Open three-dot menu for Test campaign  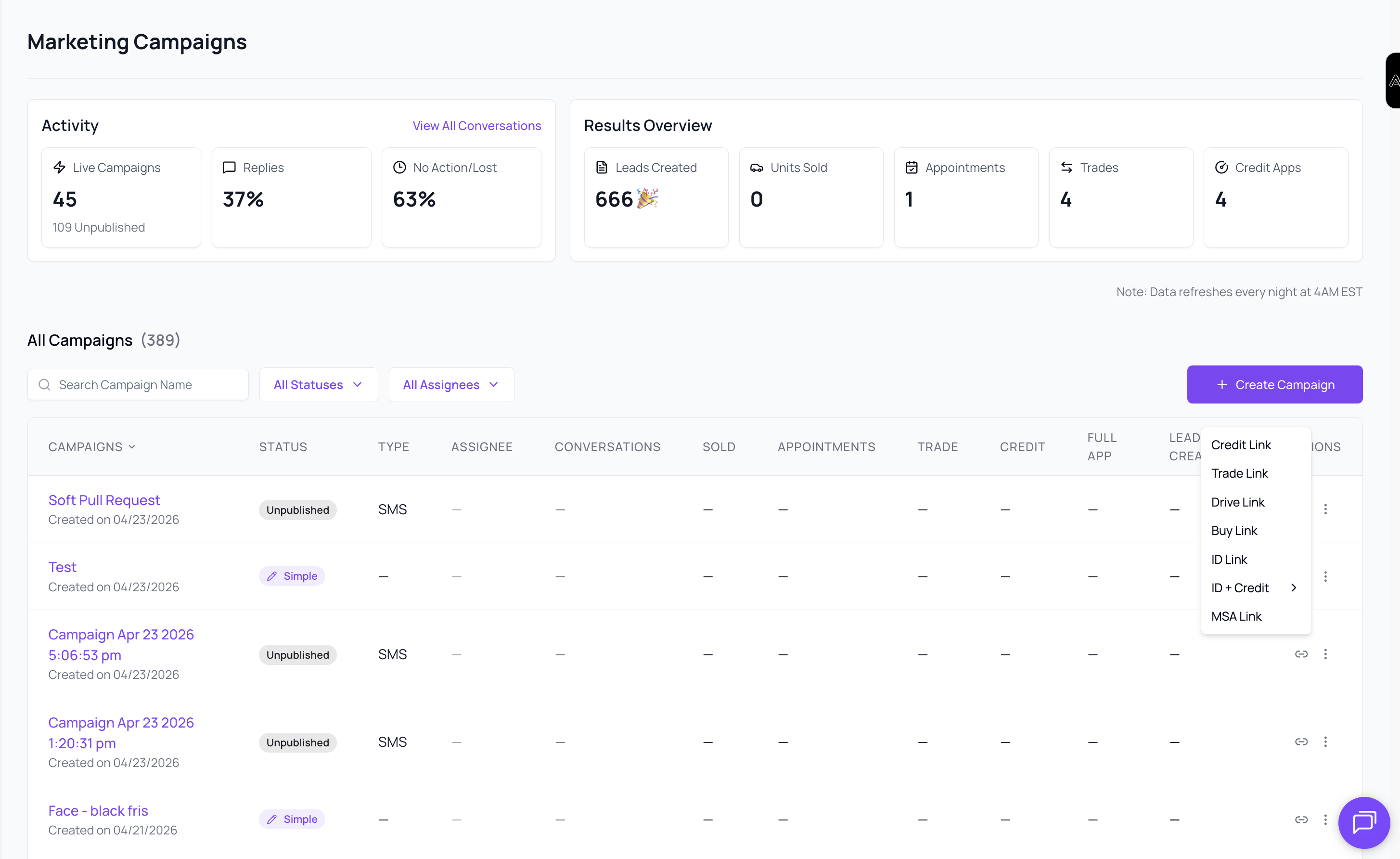click(1325, 576)
